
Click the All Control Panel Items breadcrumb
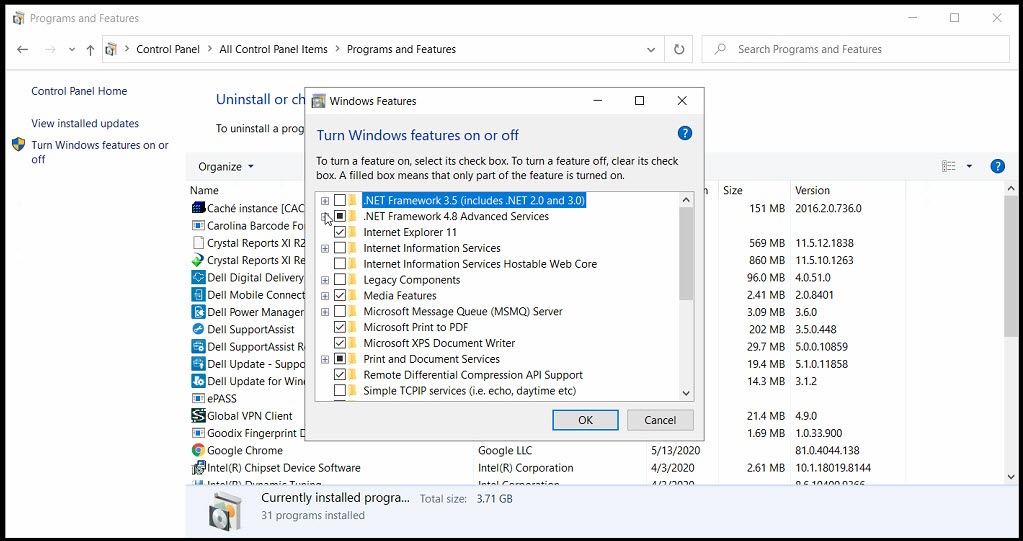pos(273,49)
